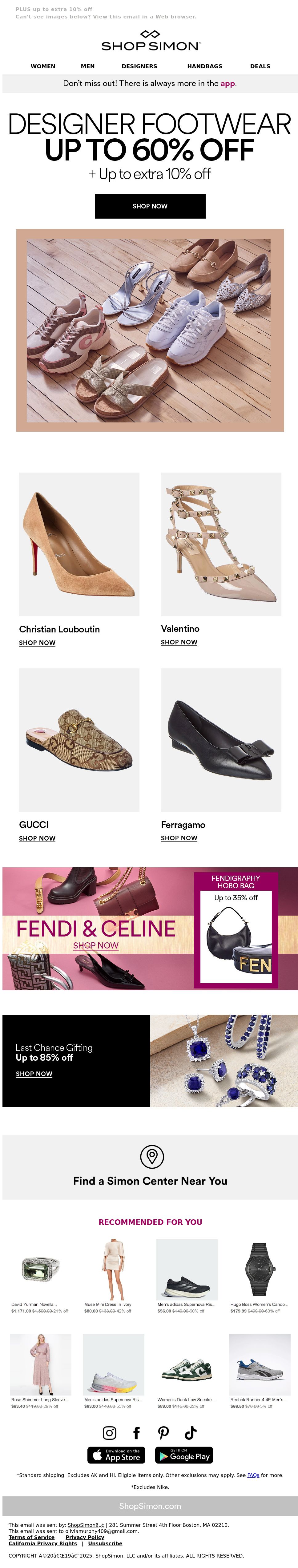The height and width of the screenshot is (1568, 298).
Task: Click the Google Play badge
Action: [184, 1455]
